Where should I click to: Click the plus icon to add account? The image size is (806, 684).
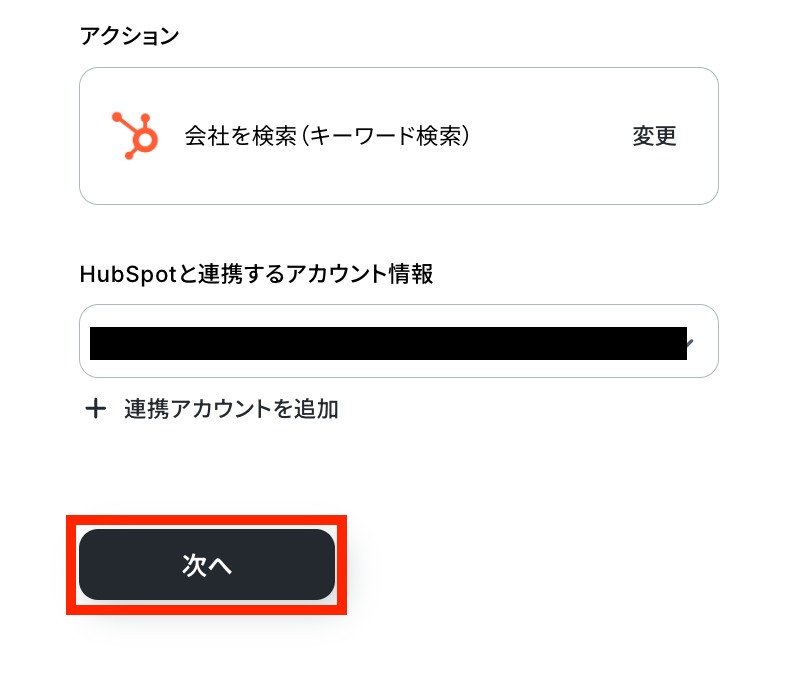coord(96,409)
